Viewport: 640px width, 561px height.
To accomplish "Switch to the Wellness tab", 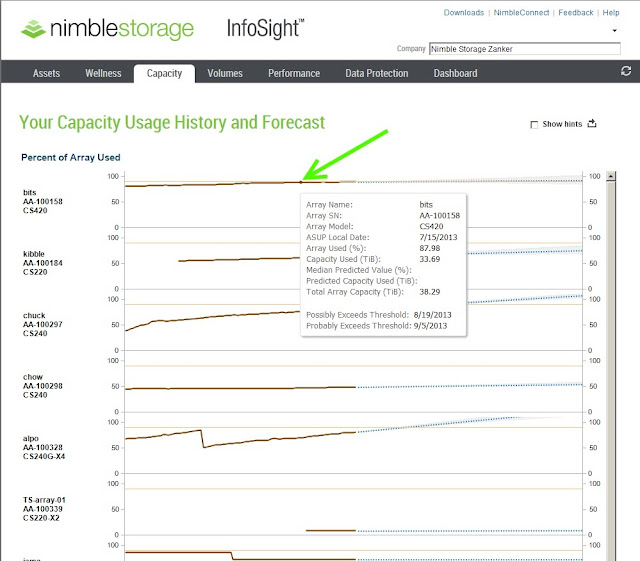I will click(x=103, y=73).
